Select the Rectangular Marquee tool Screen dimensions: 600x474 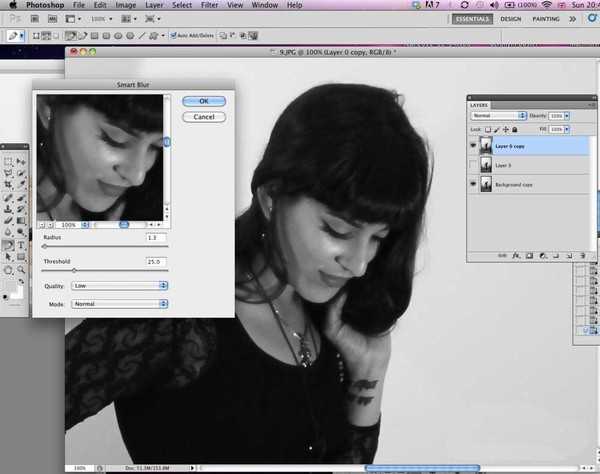(x=8, y=160)
